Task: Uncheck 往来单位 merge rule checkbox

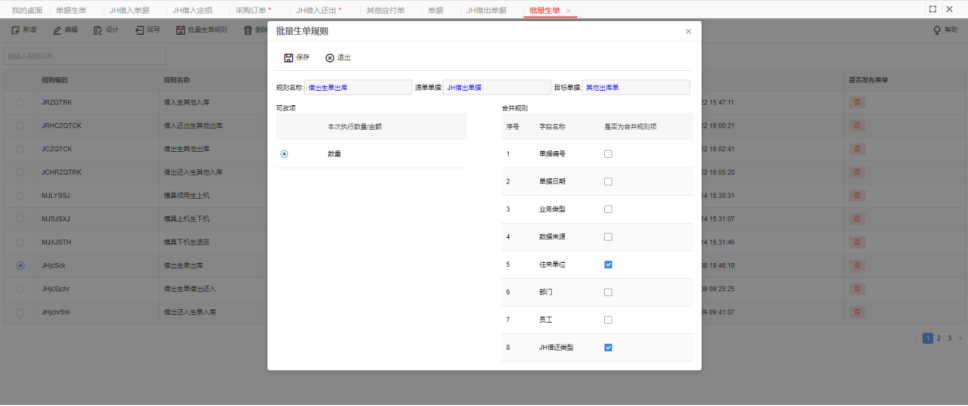Action: click(x=608, y=264)
